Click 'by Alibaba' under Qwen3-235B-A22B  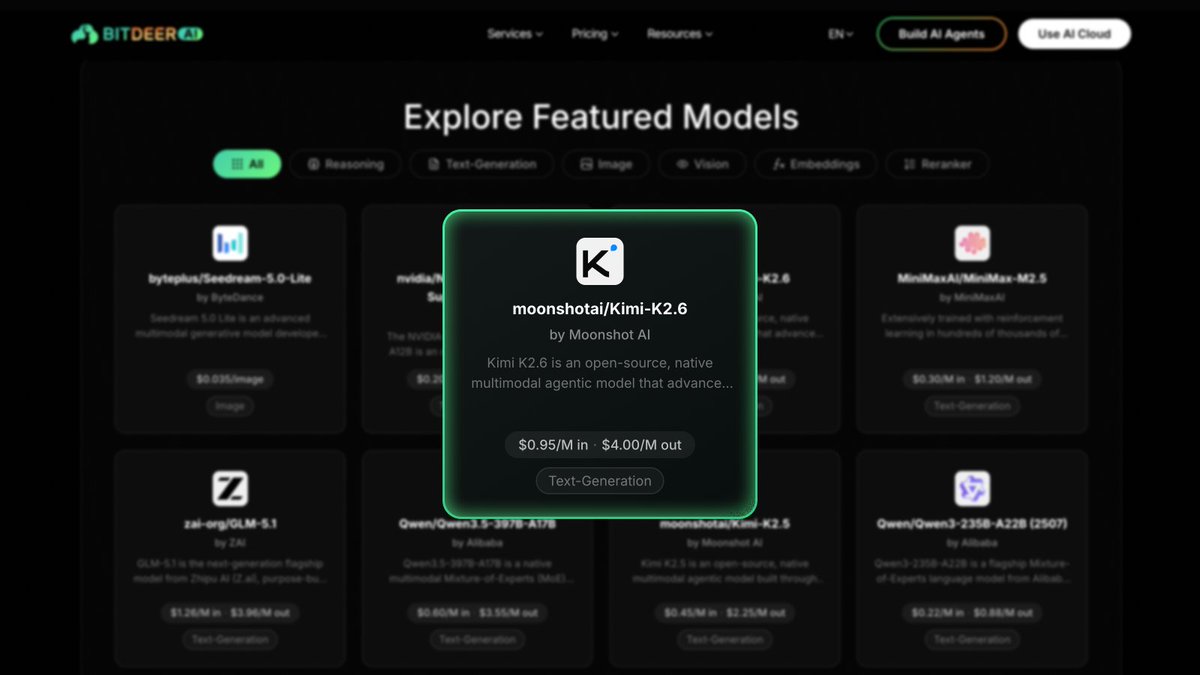click(972, 543)
